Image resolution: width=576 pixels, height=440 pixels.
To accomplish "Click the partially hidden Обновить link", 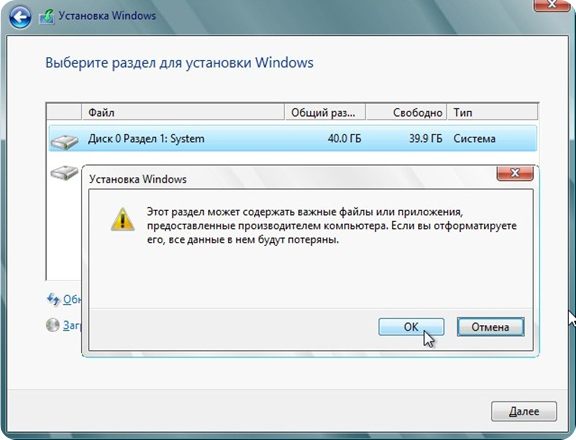I will pyautogui.click(x=72, y=300).
